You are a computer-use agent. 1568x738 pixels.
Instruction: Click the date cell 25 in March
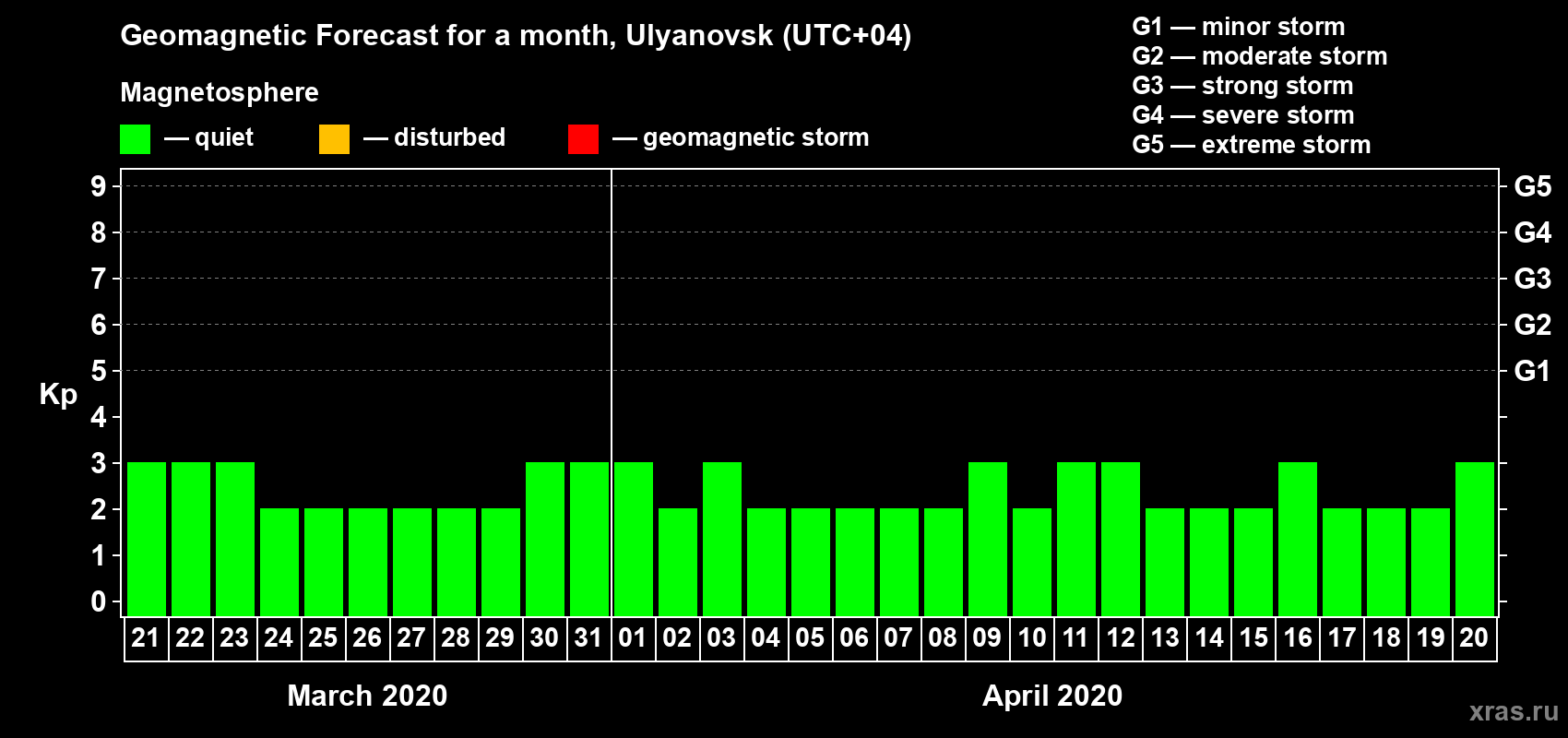[324, 638]
